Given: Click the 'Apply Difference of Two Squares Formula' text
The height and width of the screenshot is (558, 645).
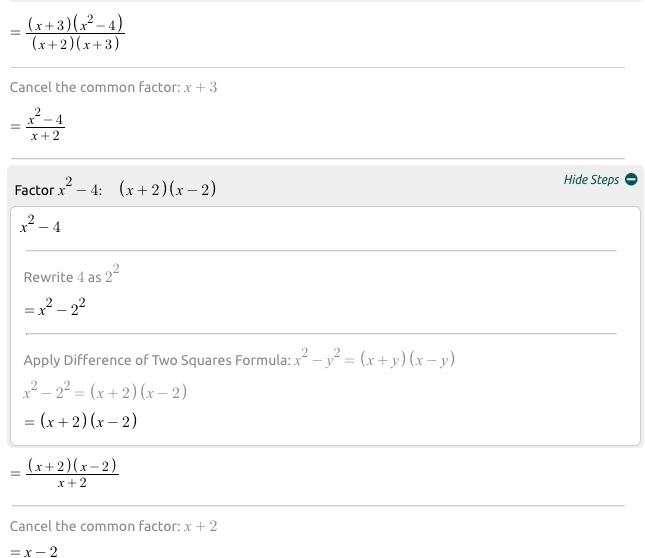Looking at the screenshot, I should pyautogui.click(x=157, y=360).
